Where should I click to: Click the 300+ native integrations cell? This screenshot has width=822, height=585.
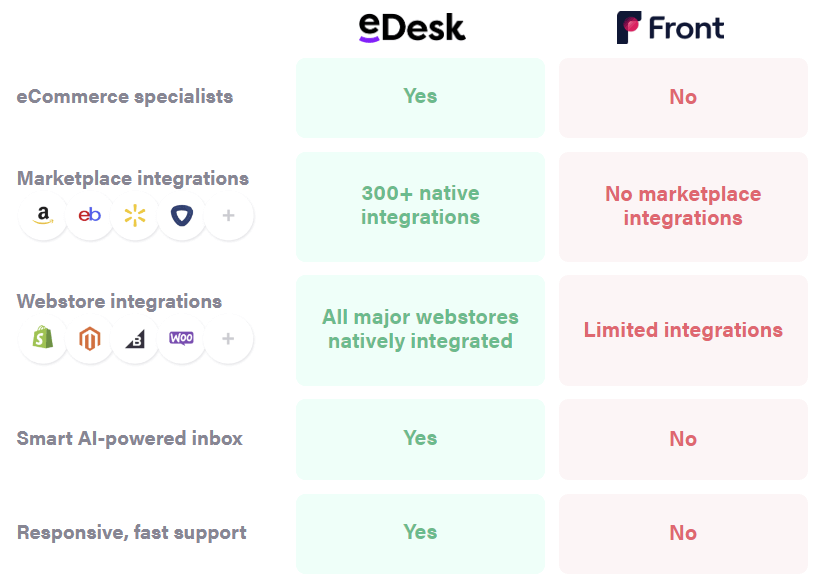(420, 207)
